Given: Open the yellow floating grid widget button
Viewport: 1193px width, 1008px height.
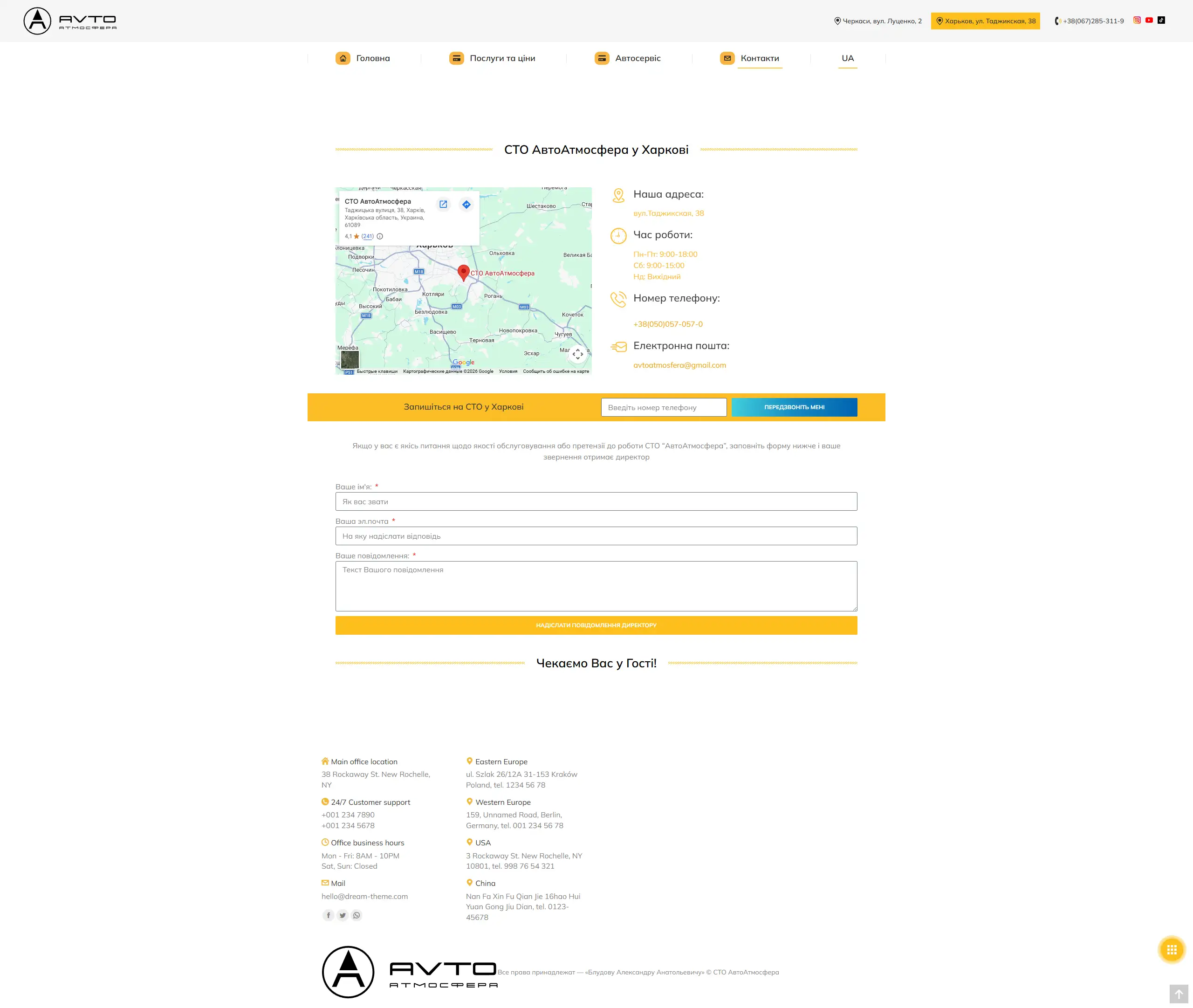Looking at the screenshot, I should [1172, 950].
